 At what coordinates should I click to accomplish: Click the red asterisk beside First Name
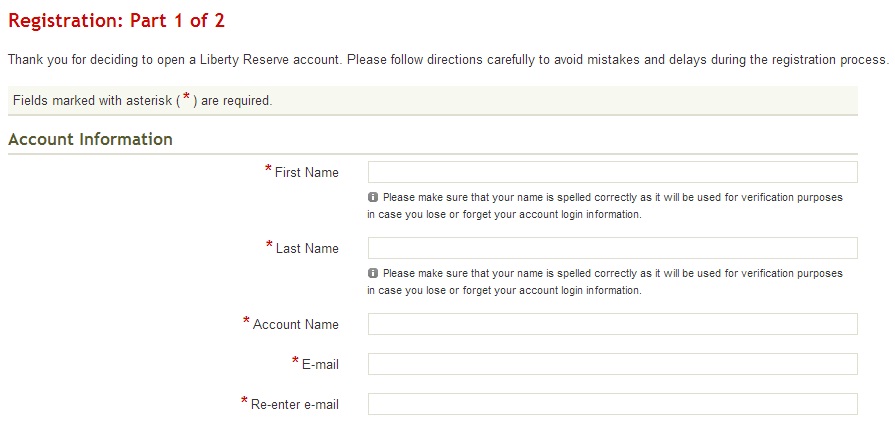[x=268, y=170]
